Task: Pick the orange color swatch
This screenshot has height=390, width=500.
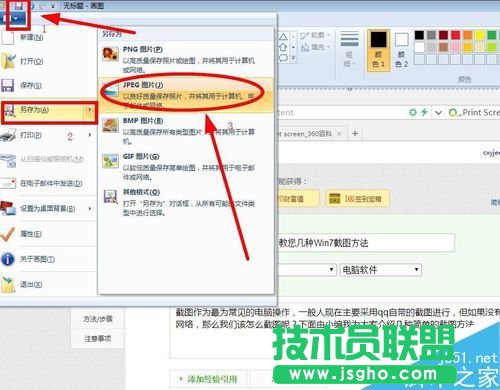Action: tap(468, 35)
